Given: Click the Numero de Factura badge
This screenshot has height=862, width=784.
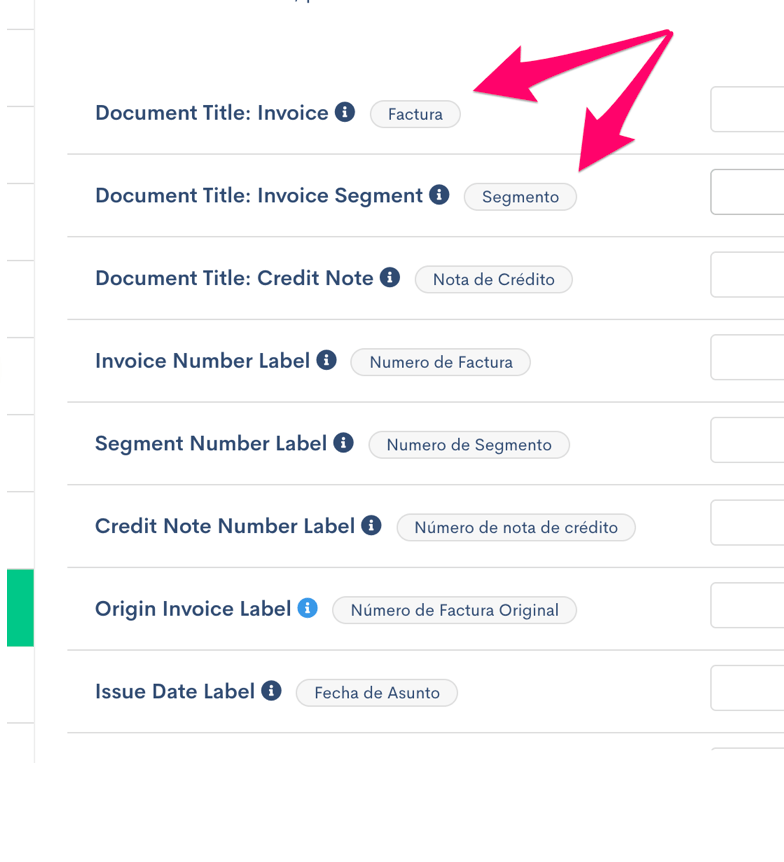Looking at the screenshot, I should point(440,362).
